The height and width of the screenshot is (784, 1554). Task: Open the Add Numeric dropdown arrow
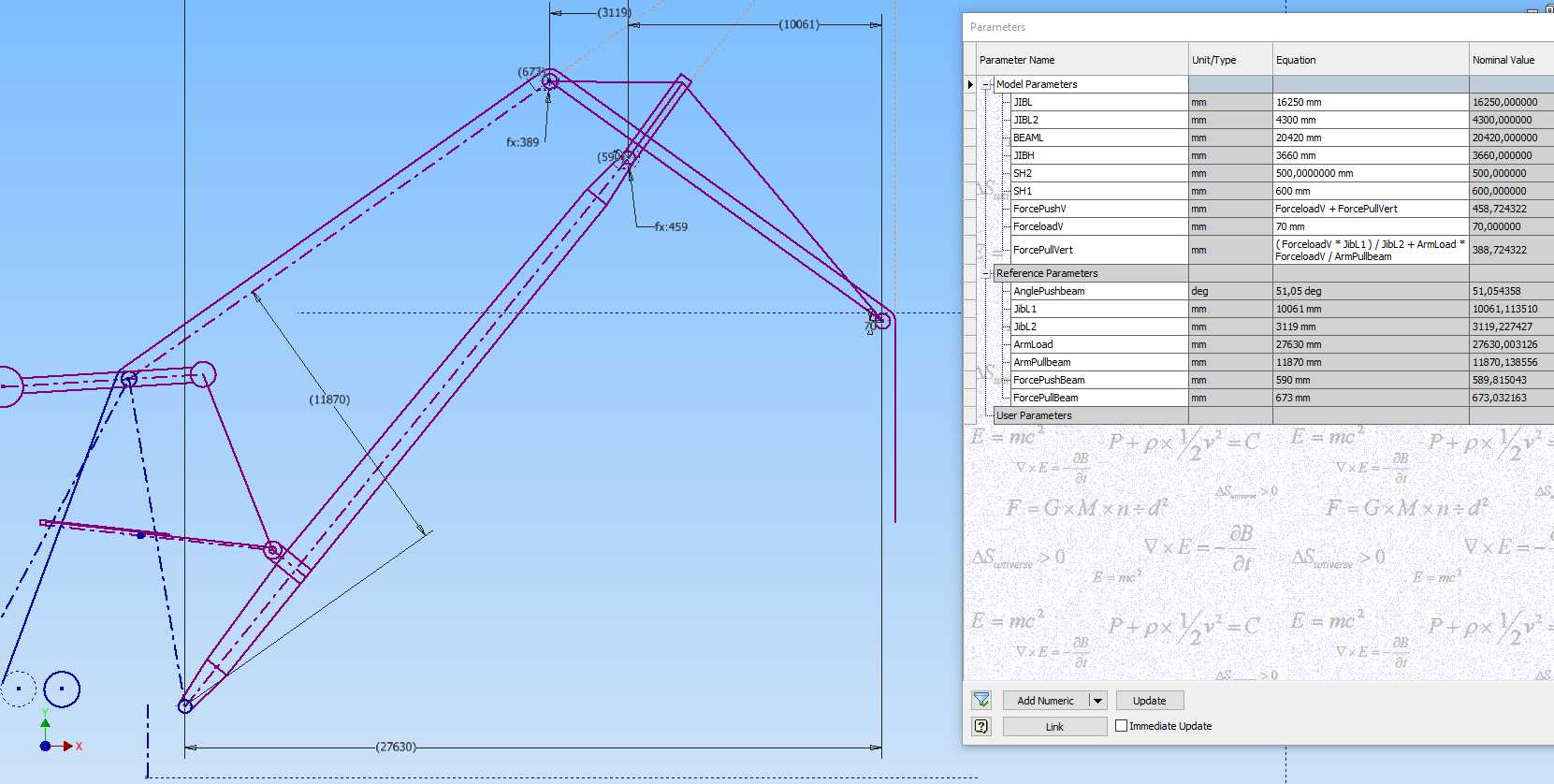1098,701
